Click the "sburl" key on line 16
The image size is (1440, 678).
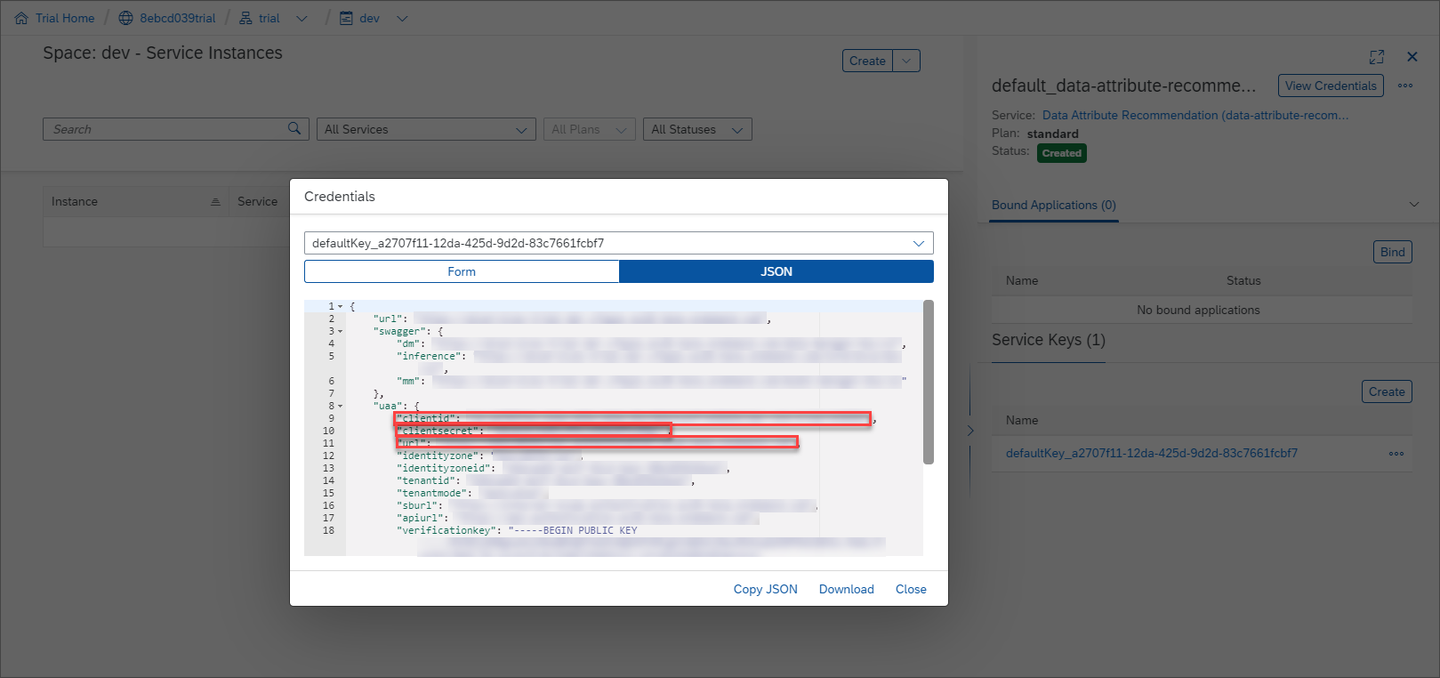(419, 506)
